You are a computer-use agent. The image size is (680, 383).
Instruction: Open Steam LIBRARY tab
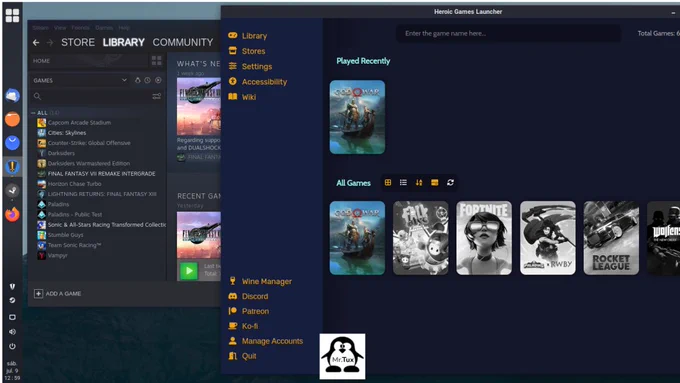click(124, 43)
